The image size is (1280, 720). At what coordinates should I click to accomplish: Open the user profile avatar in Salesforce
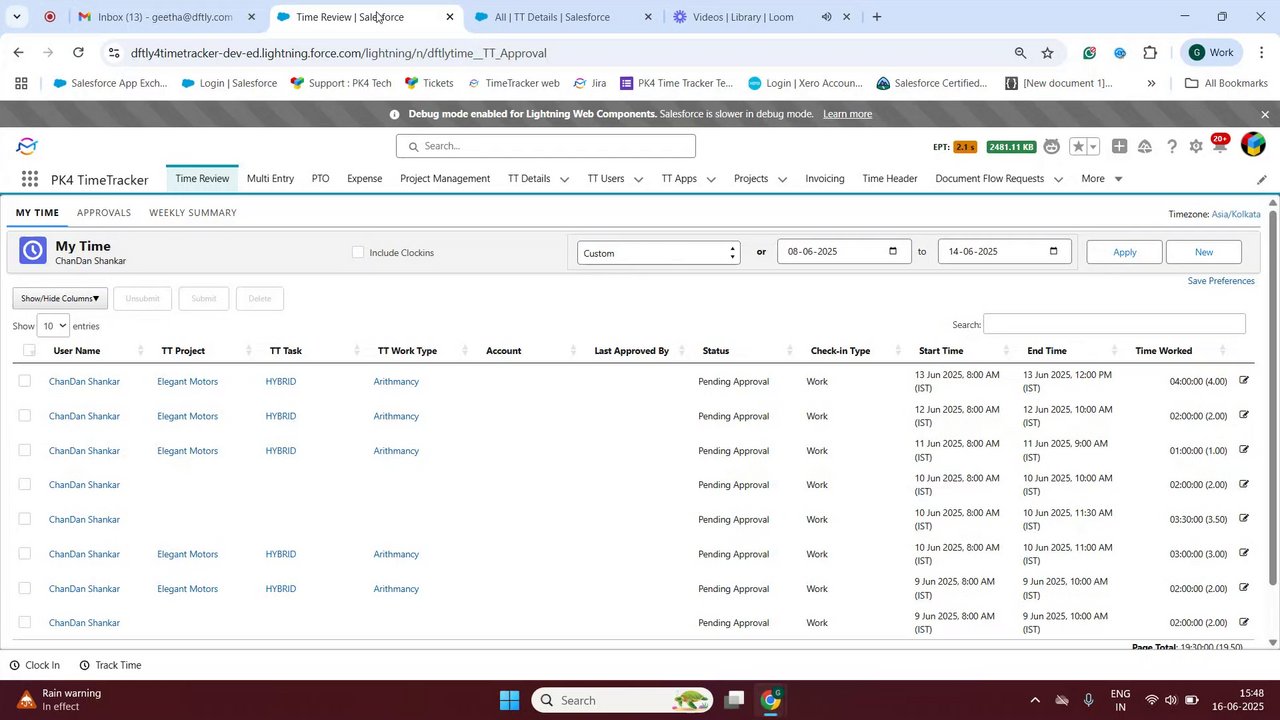tap(1253, 146)
